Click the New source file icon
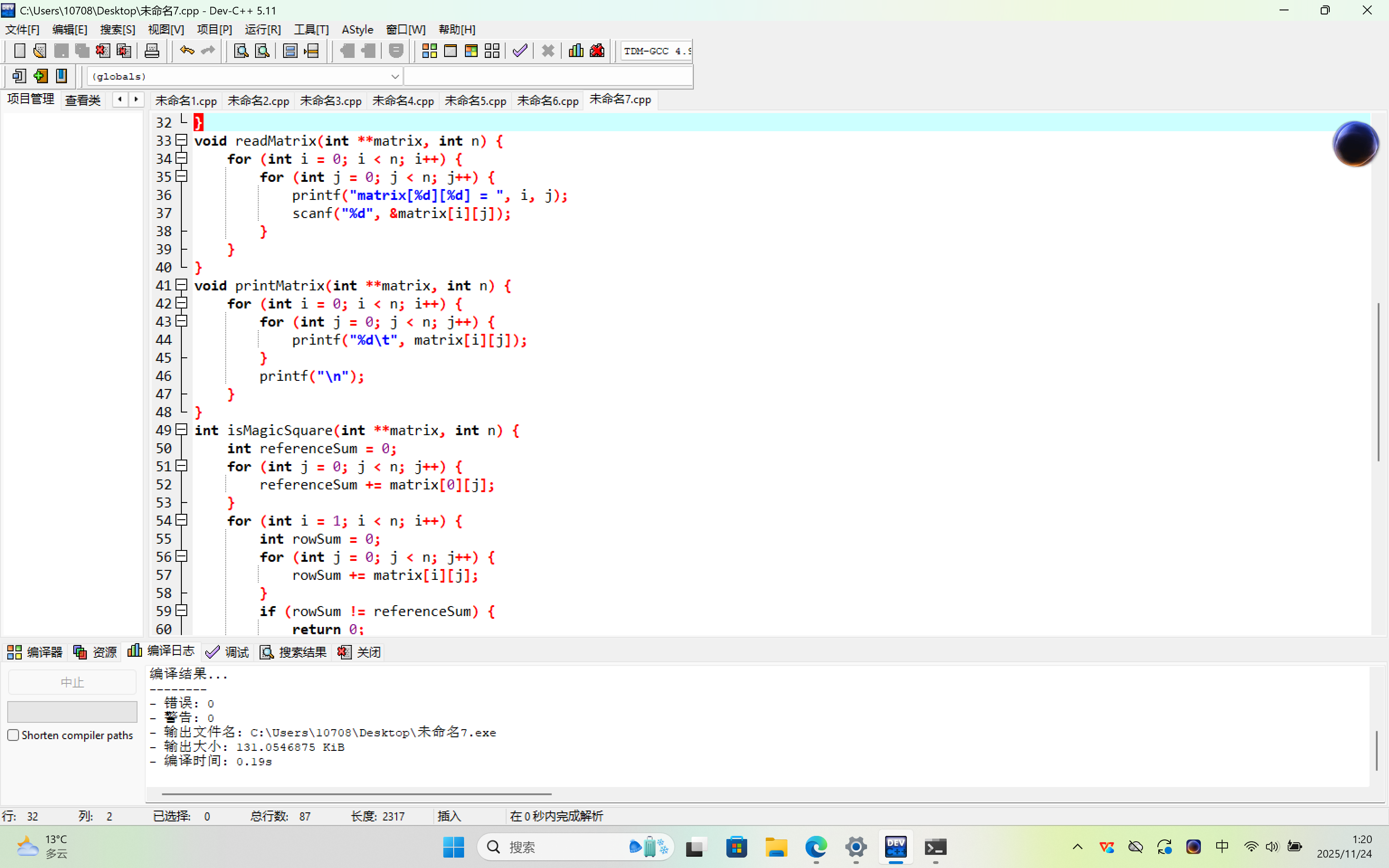The height and width of the screenshot is (868, 1389). point(19,51)
